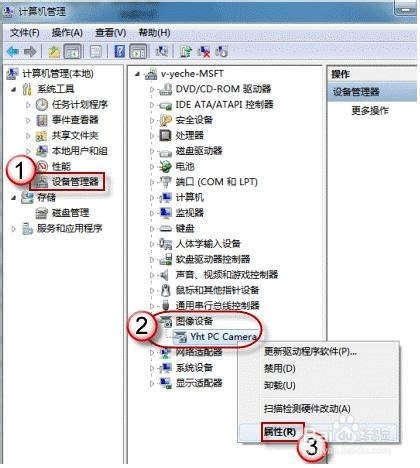This screenshot has width=420, height=468.
Task: Open the 查看(V) menu
Action: [111, 33]
